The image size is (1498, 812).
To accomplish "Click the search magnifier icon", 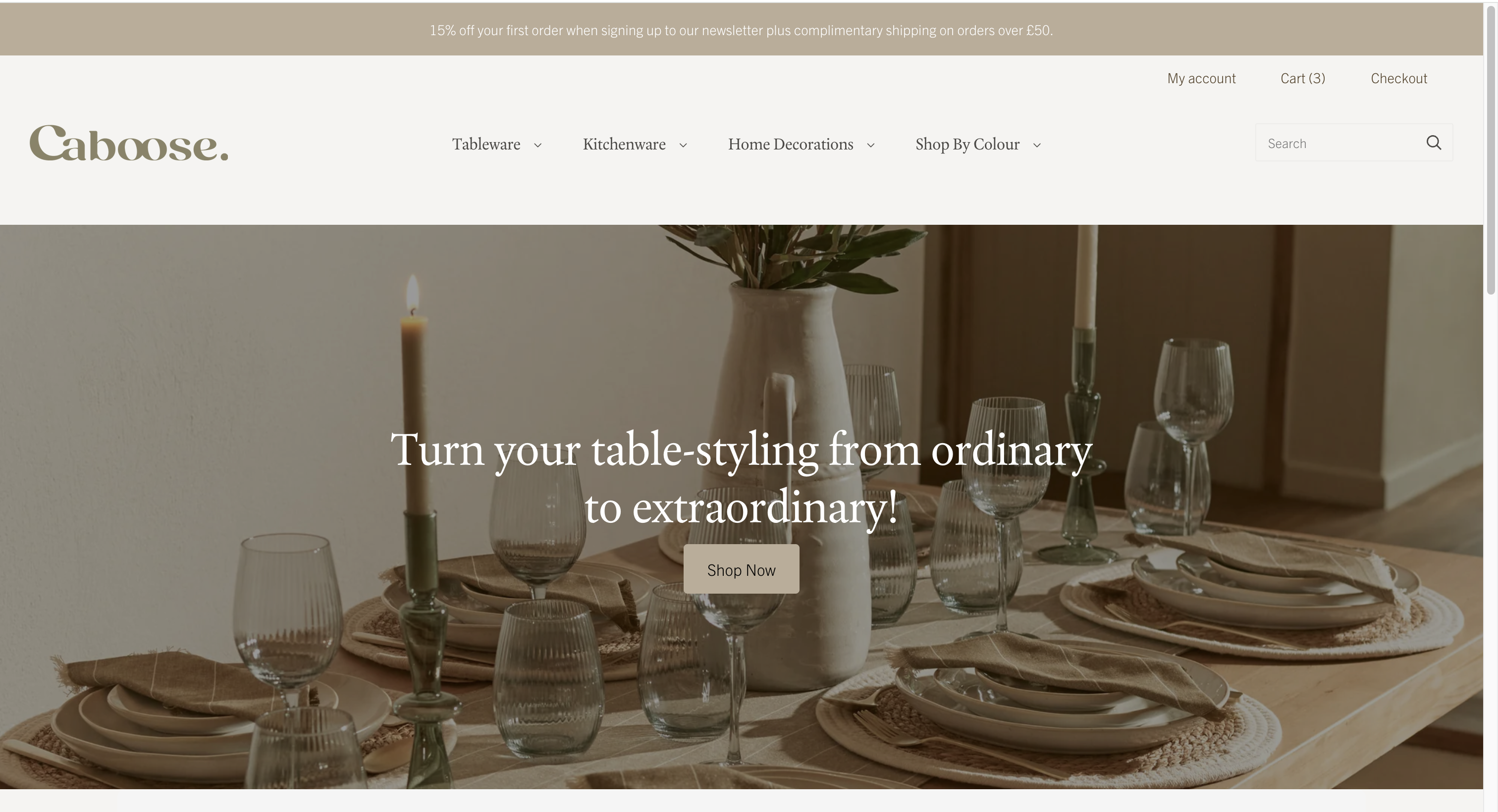I will pyautogui.click(x=1434, y=143).
